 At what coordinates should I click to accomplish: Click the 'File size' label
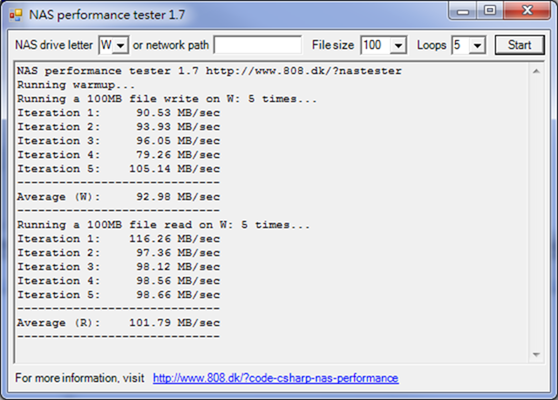(333, 45)
